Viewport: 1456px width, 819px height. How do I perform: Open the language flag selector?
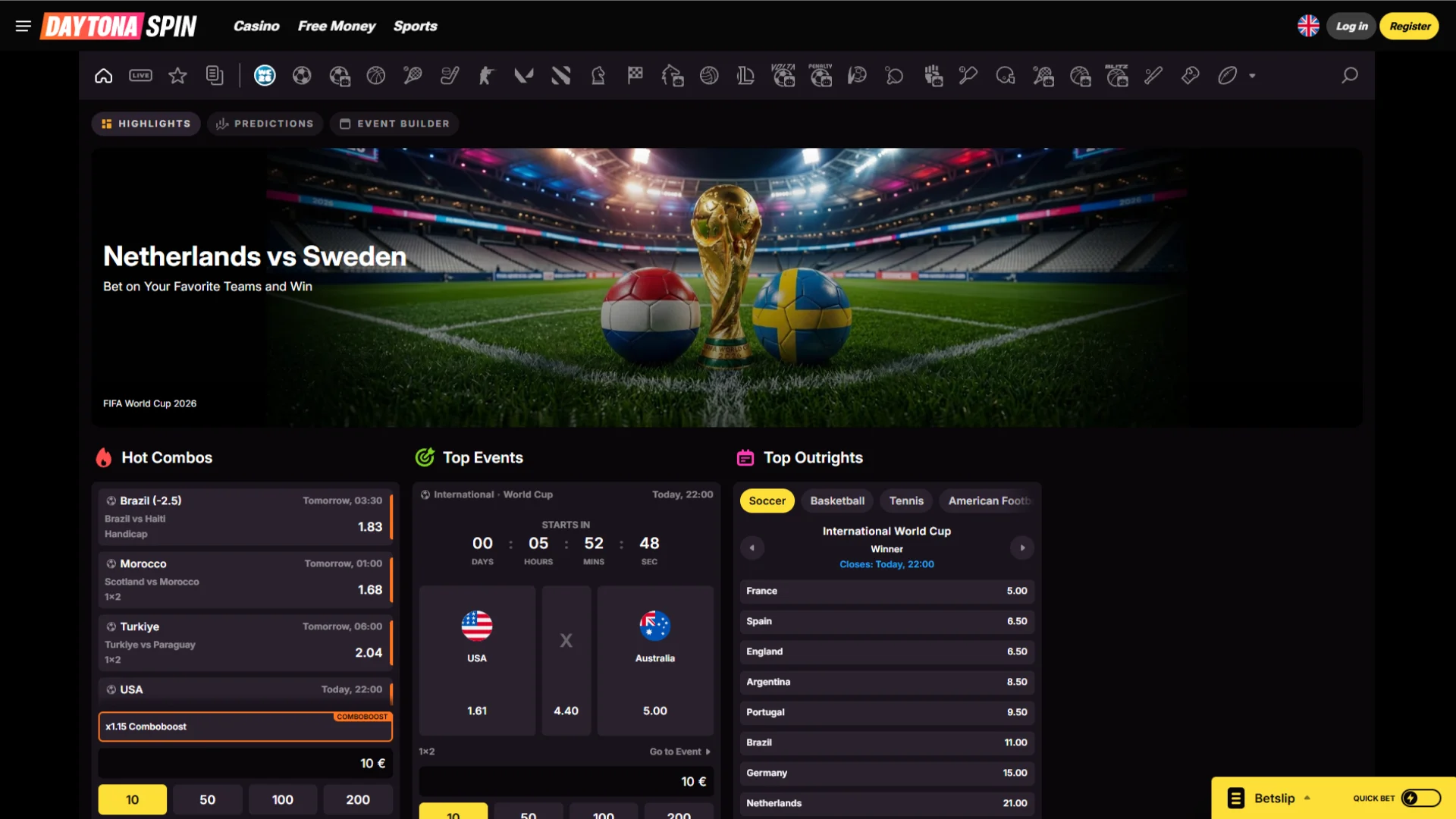pyautogui.click(x=1308, y=26)
